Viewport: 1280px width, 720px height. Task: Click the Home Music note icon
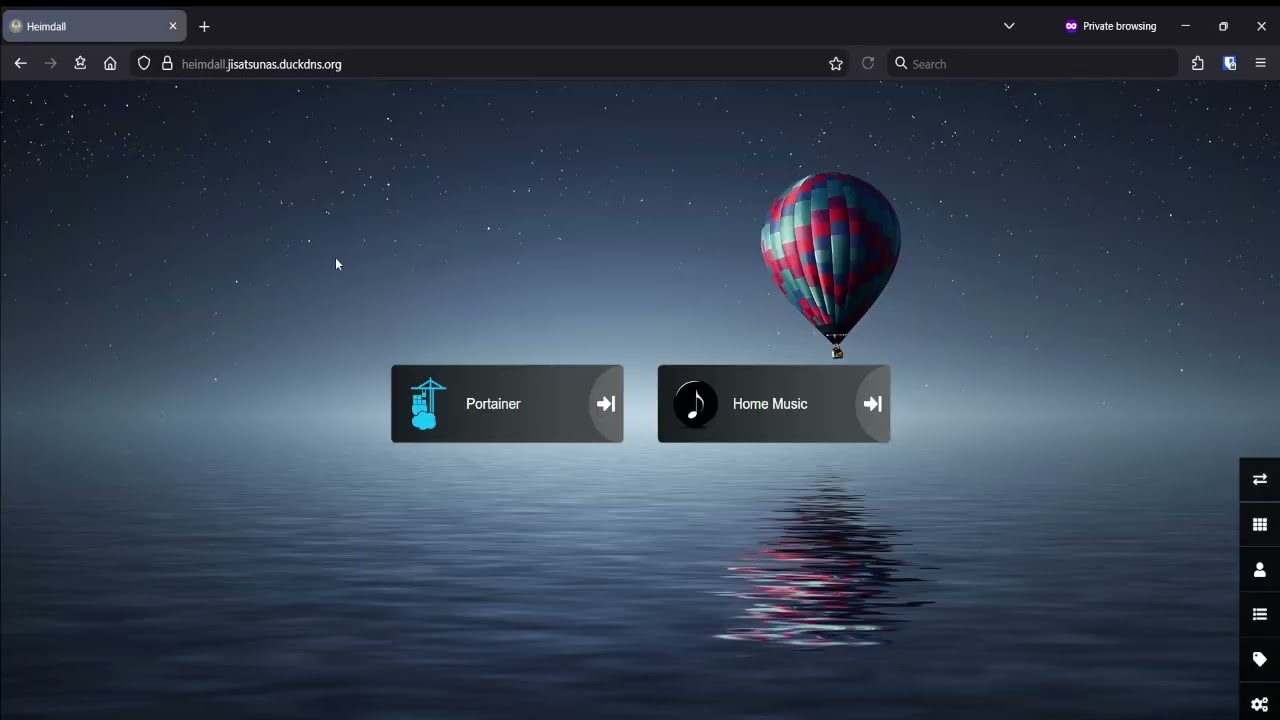(x=695, y=404)
